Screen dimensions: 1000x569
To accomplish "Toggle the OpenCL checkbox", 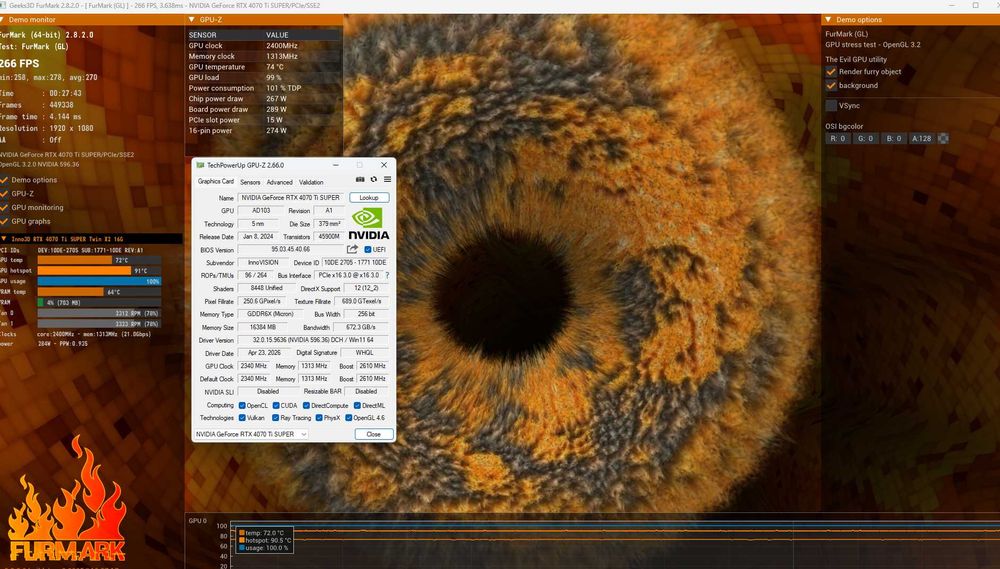I will tap(242, 406).
